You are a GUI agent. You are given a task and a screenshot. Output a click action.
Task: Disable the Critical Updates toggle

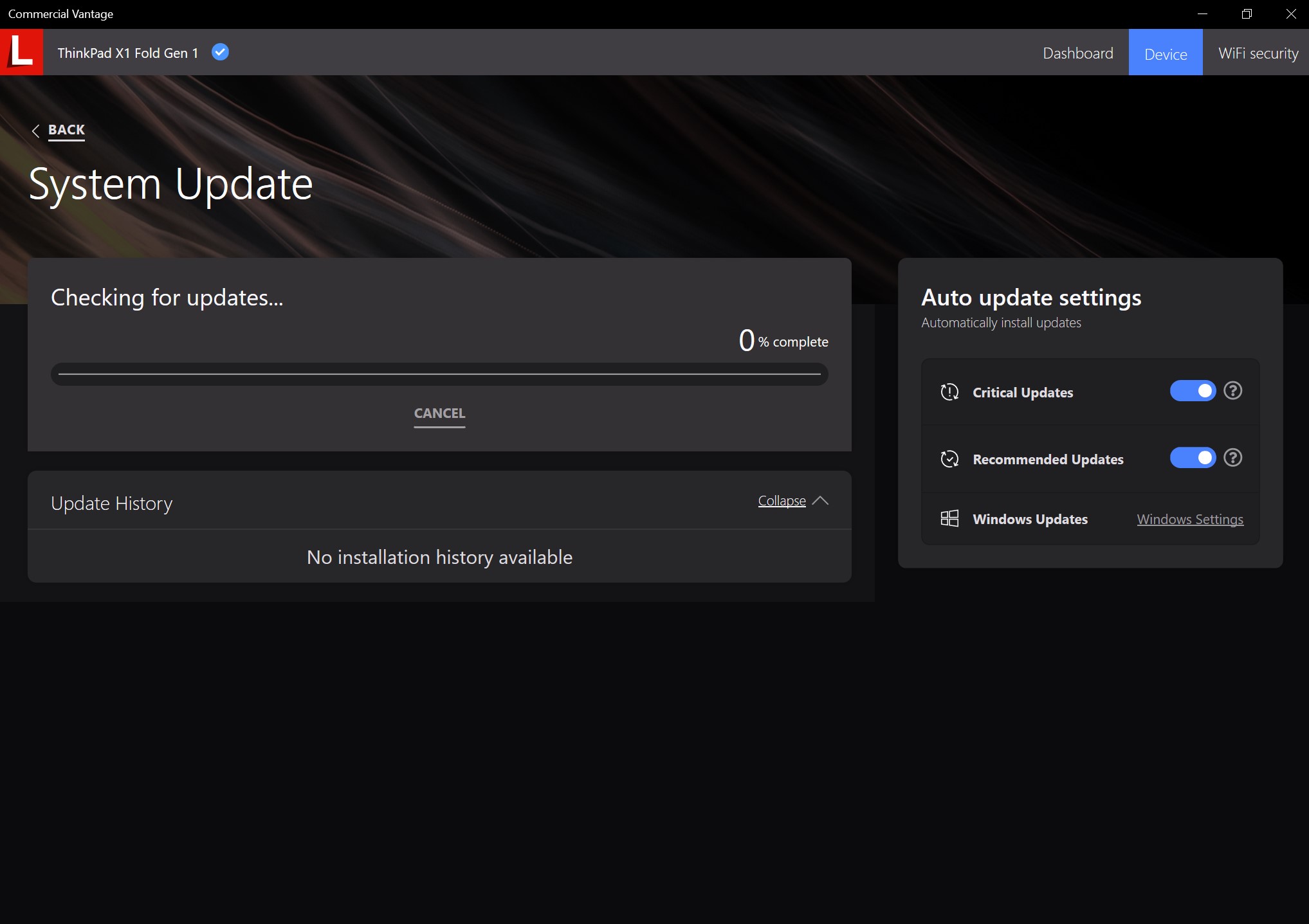pos(1193,391)
